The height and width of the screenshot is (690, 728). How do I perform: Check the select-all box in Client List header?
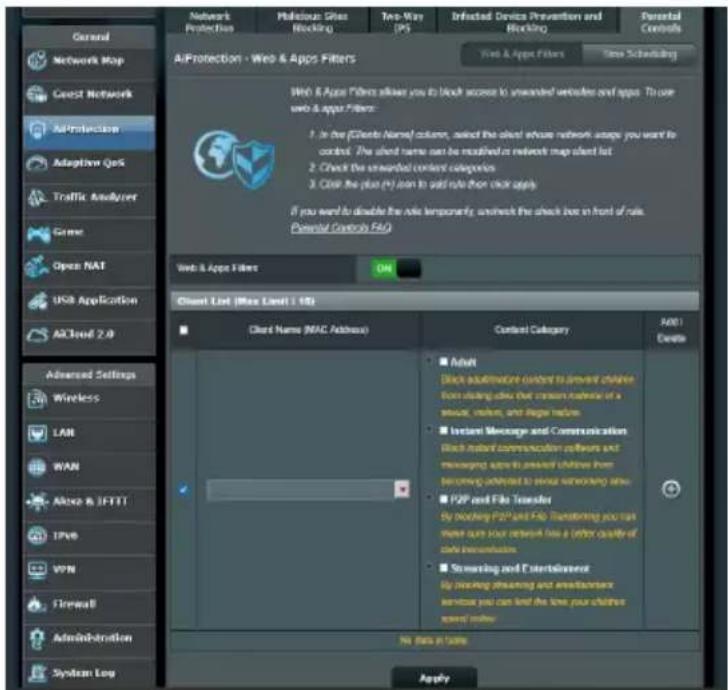(184, 330)
